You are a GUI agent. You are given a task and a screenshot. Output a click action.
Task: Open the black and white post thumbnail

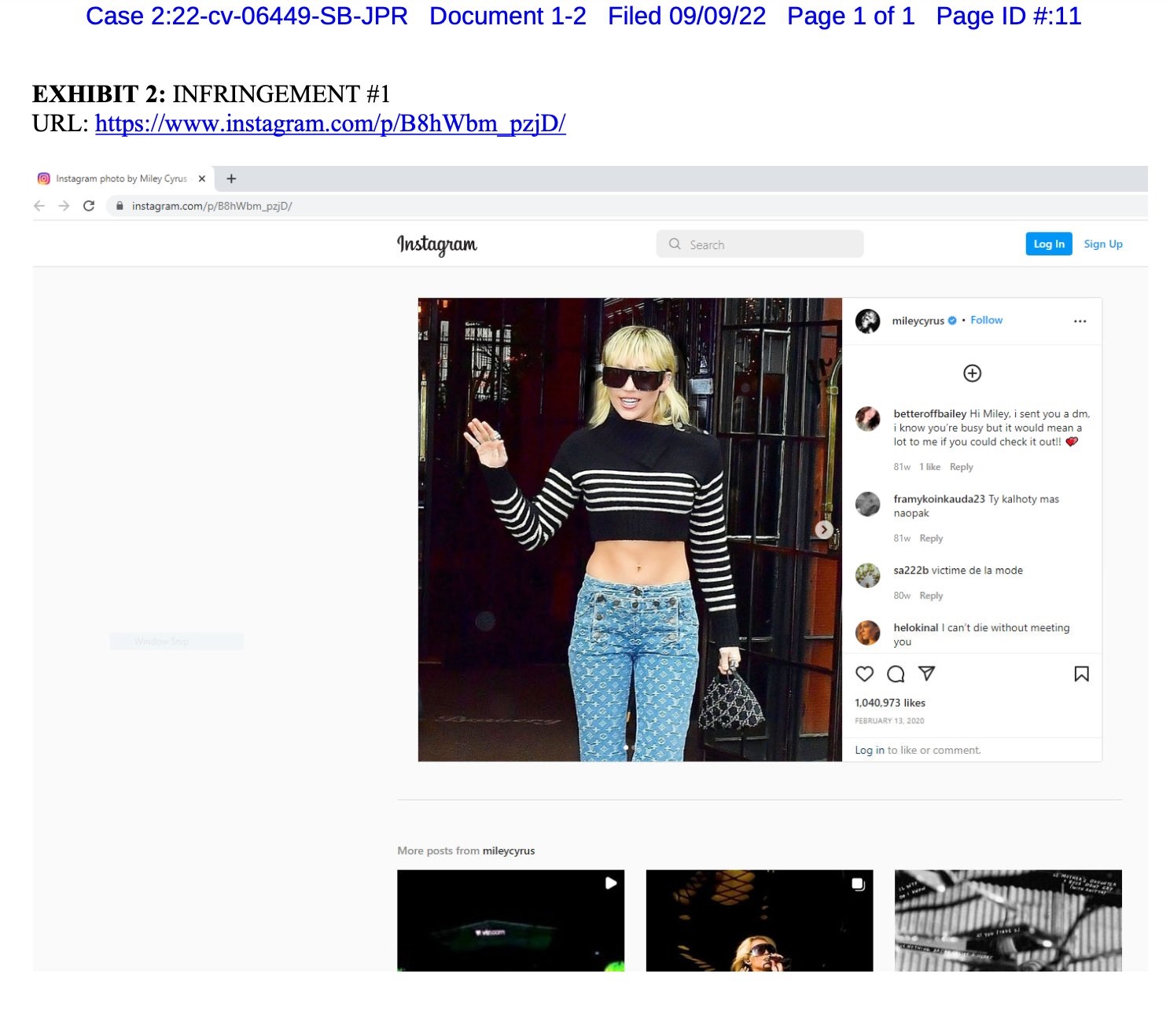click(1007, 920)
